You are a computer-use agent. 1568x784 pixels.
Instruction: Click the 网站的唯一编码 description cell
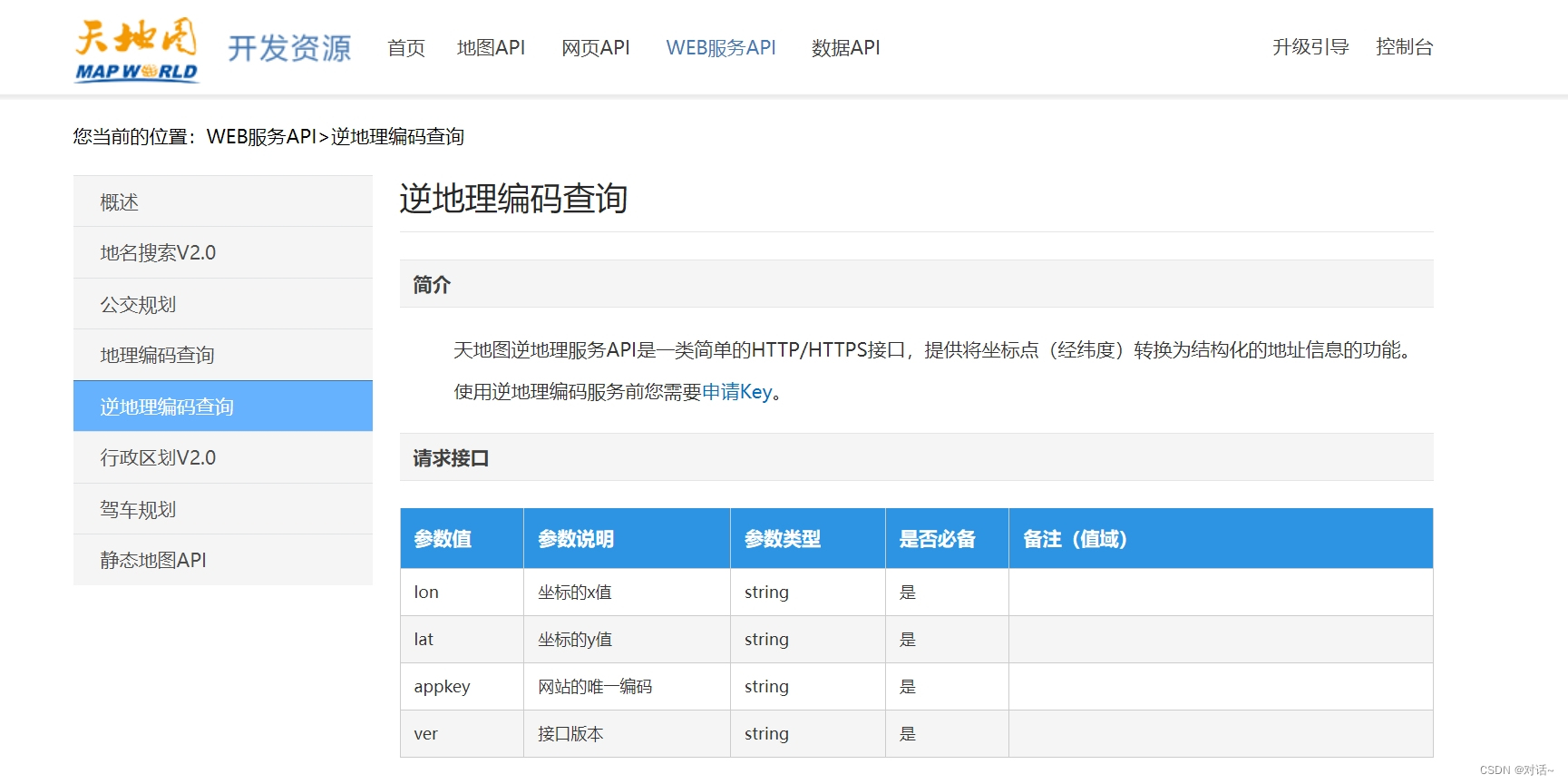pos(627,686)
